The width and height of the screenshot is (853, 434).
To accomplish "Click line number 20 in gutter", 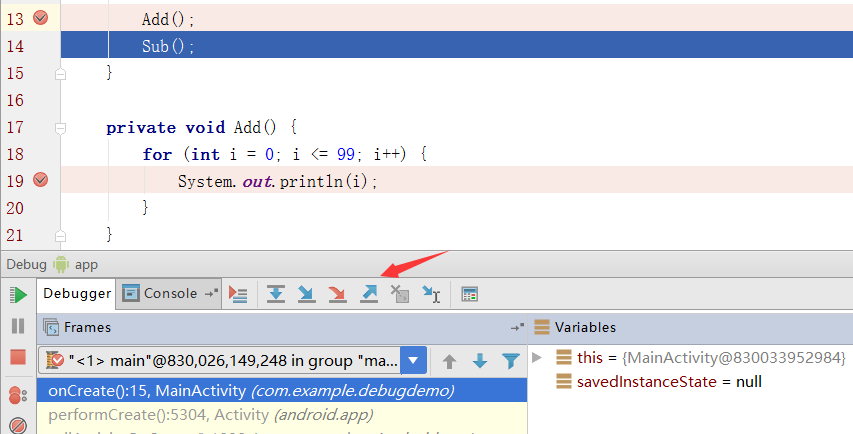I will click(15, 208).
